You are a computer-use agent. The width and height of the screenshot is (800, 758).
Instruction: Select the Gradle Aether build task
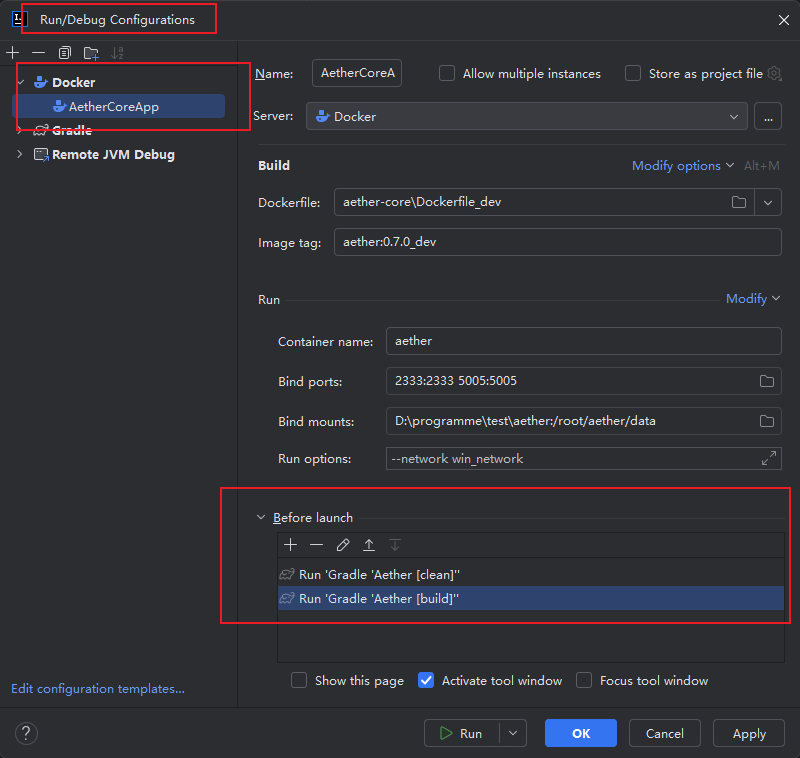click(x=531, y=598)
